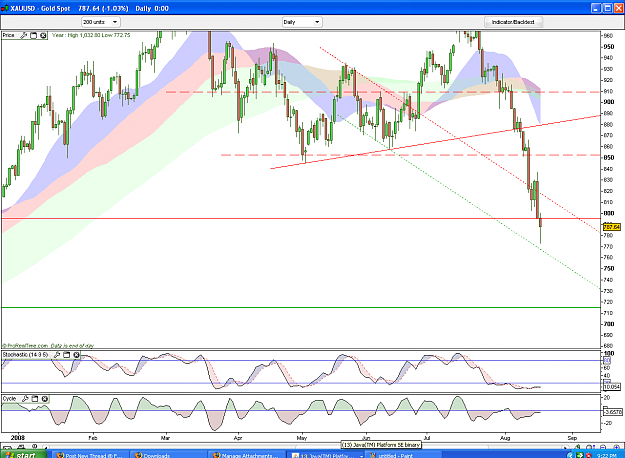Click the Indicator/Backtest button
625x458 pixels.
[513, 22]
